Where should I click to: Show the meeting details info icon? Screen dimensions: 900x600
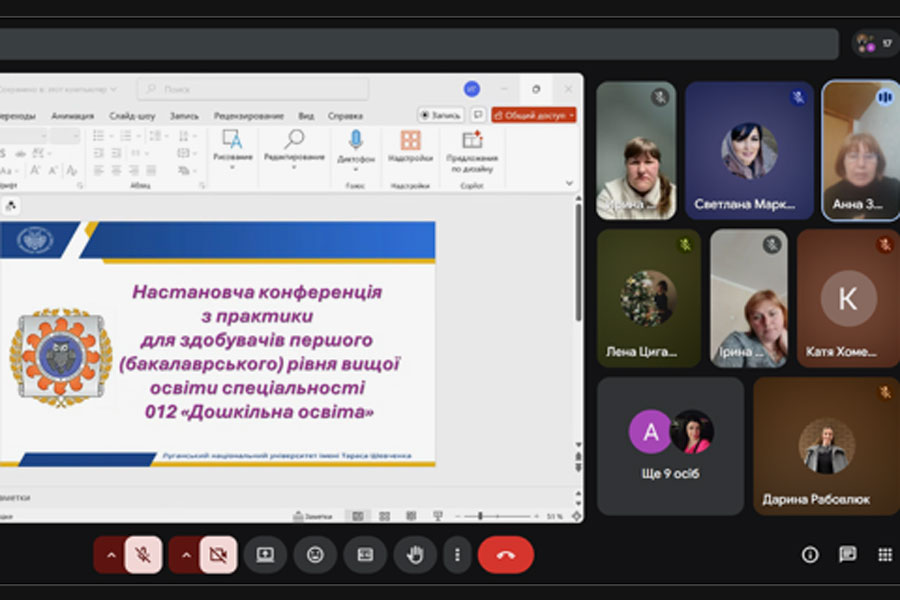click(x=810, y=555)
